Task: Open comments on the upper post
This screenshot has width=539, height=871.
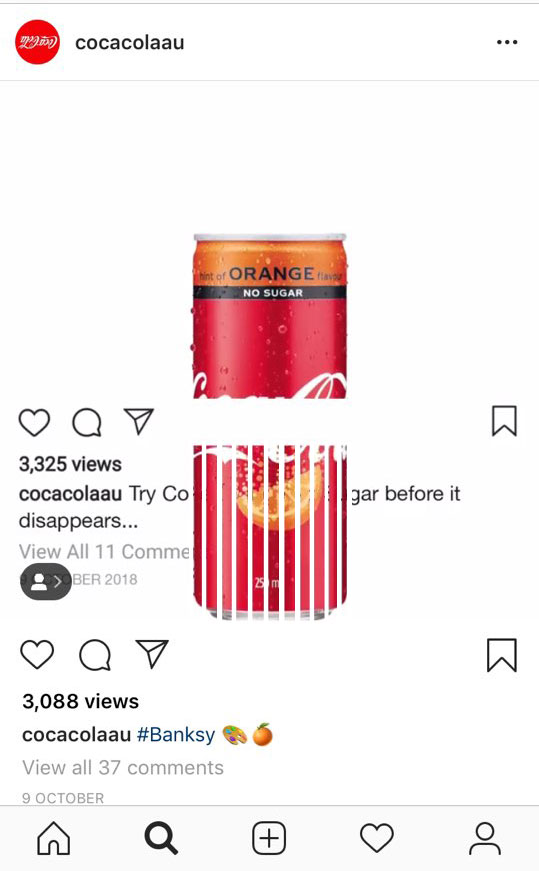Action: (87, 423)
